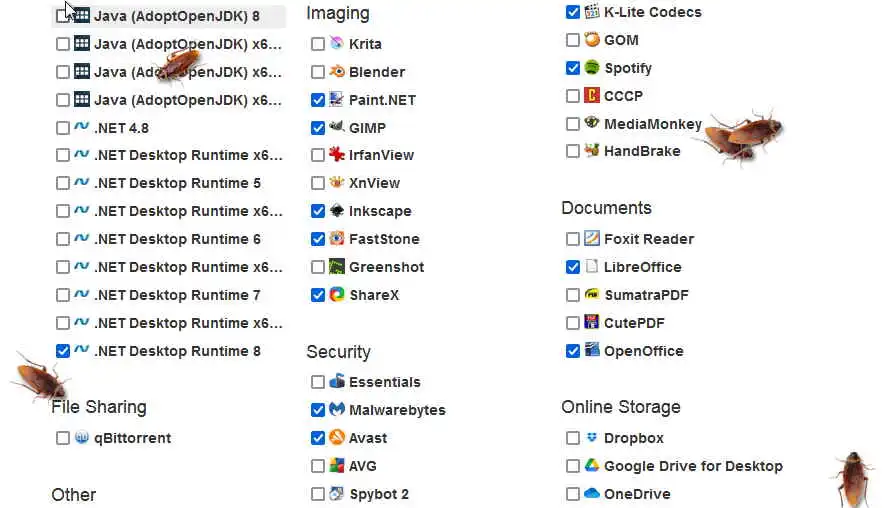Enable the HandBrake checkbox

click(x=573, y=151)
